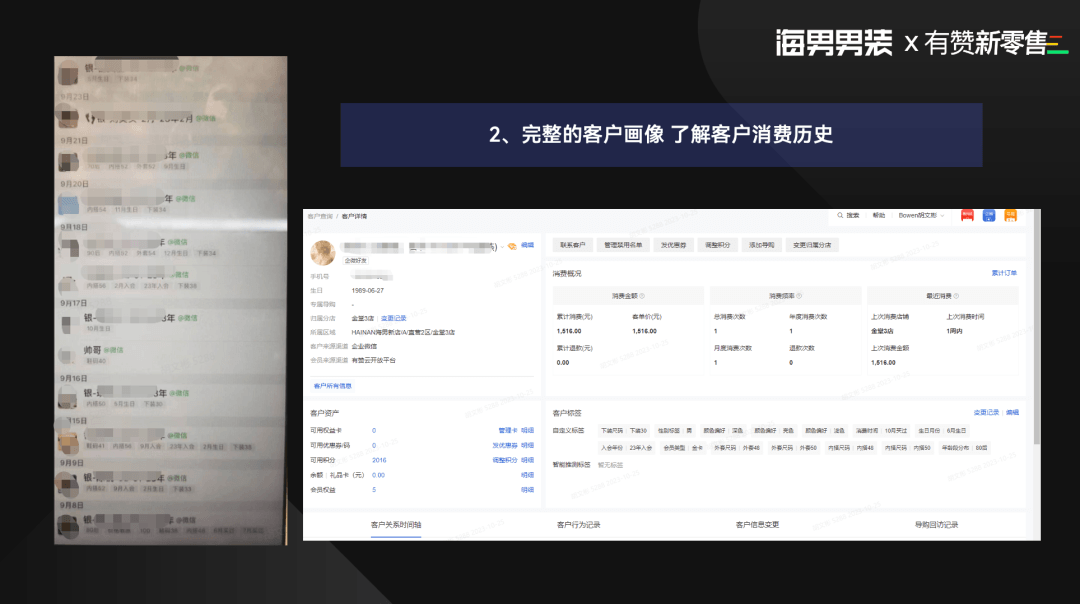Screen dimensions: 1080x604
Task: Click the 入会年份 23年入会 tag
Action: [x=626, y=448]
